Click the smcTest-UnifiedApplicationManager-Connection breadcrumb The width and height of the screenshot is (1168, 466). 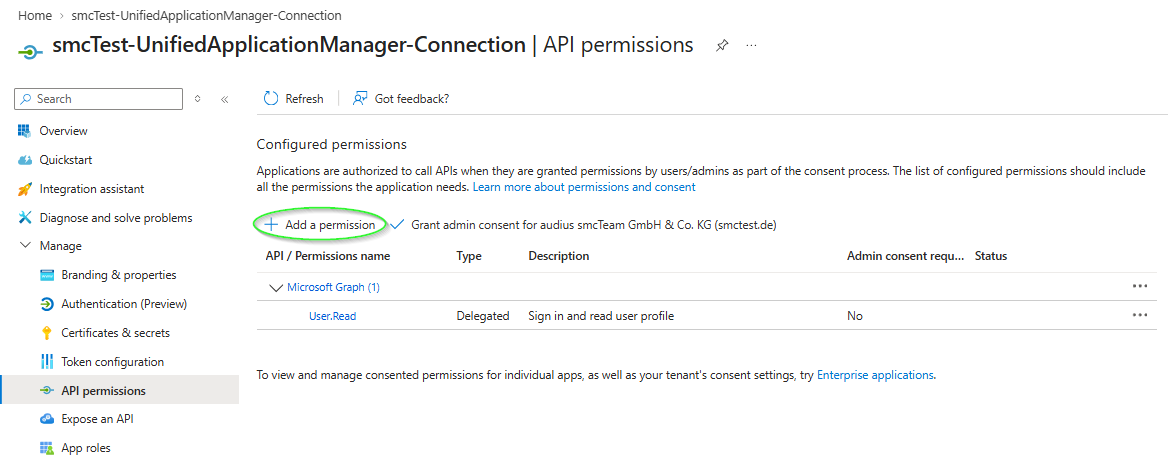click(x=206, y=15)
